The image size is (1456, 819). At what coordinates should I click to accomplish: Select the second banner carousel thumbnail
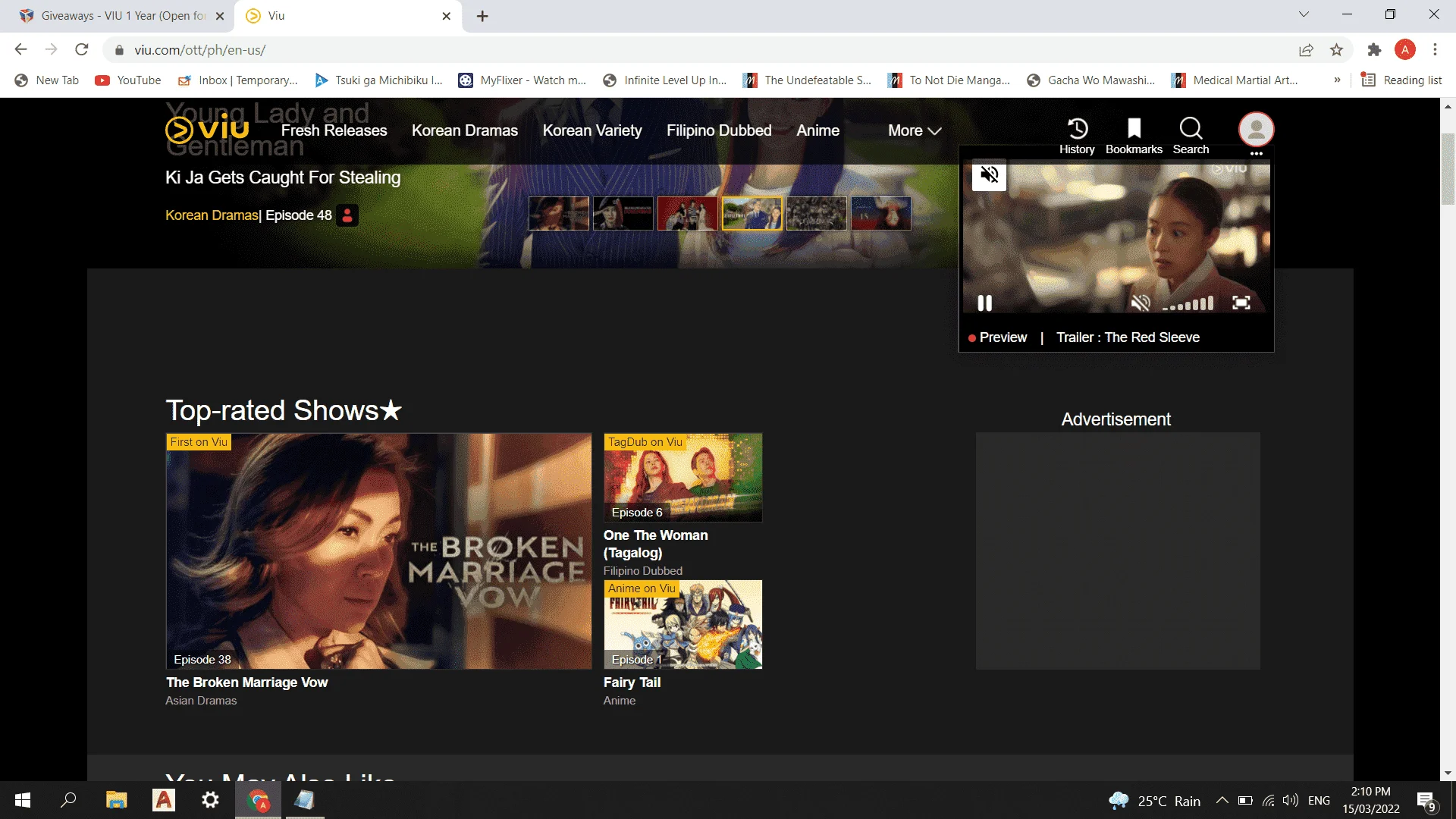tap(623, 213)
